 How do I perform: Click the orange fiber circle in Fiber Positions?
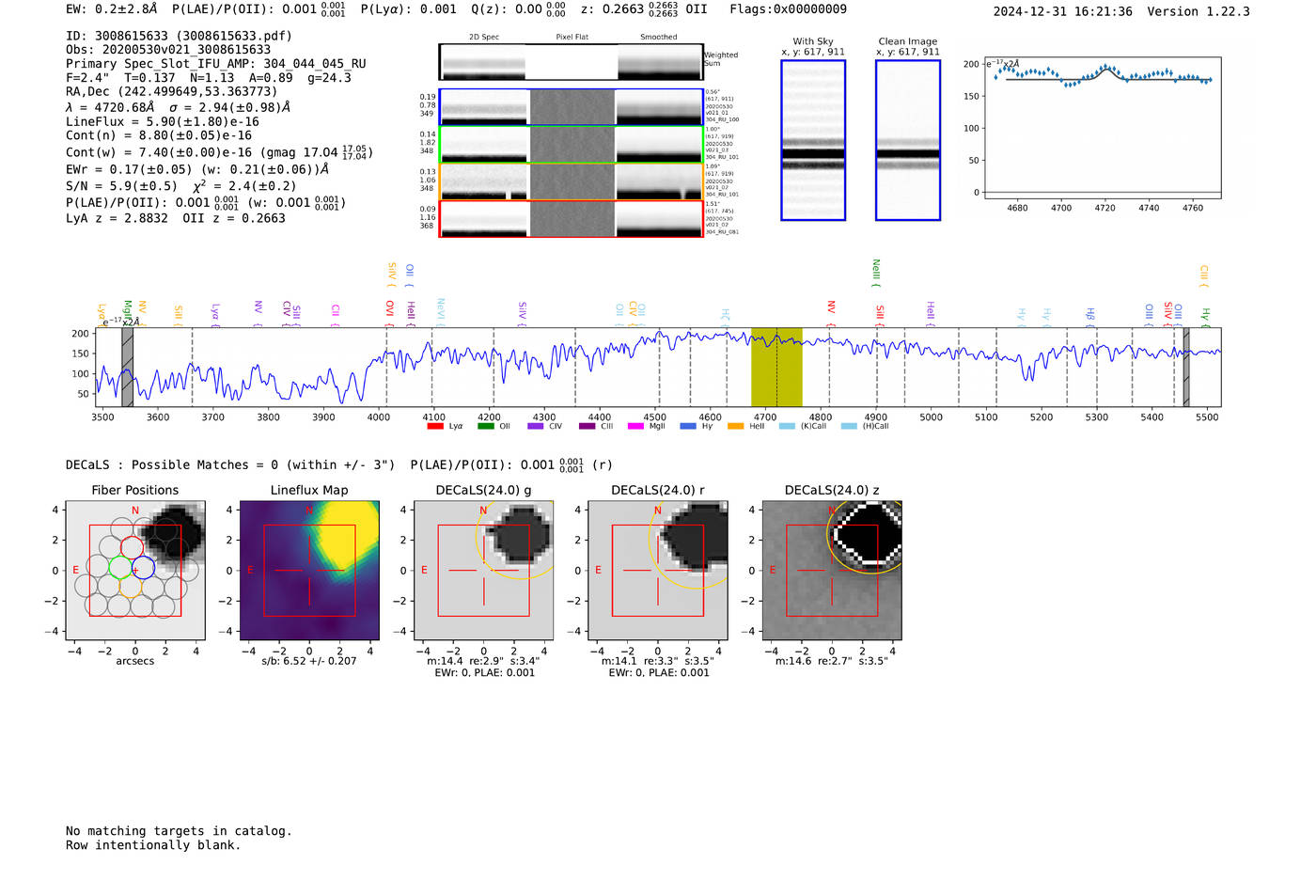132,587
